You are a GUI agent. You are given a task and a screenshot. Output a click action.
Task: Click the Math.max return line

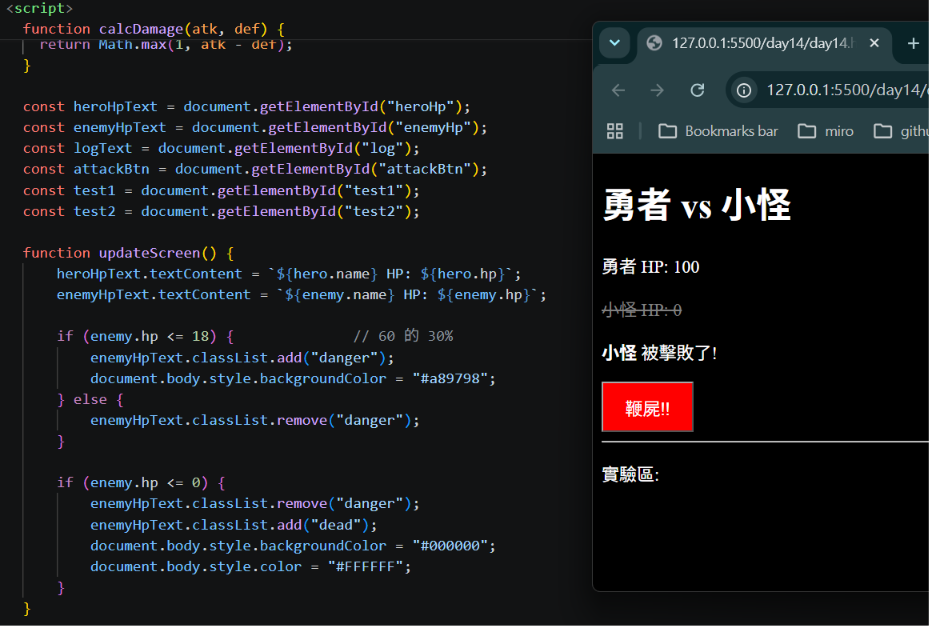pos(166,45)
